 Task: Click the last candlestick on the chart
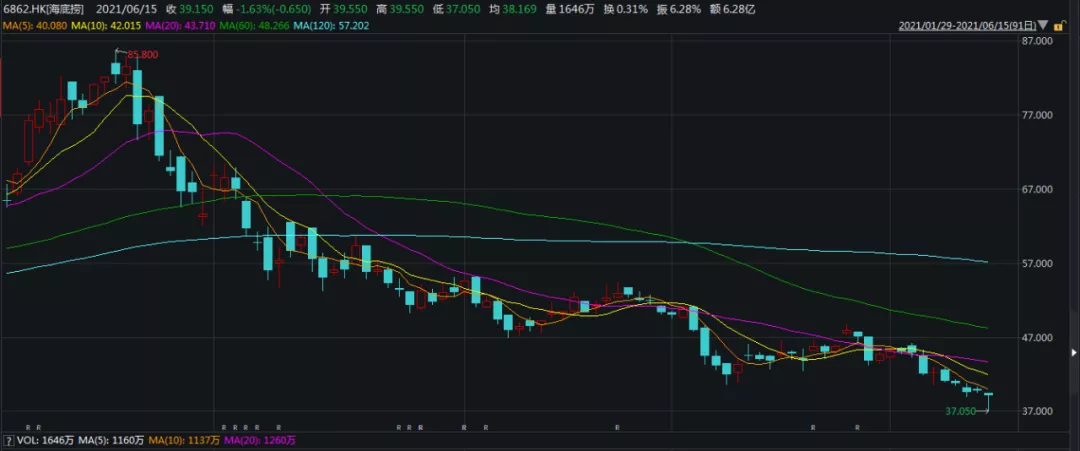[988, 396]
